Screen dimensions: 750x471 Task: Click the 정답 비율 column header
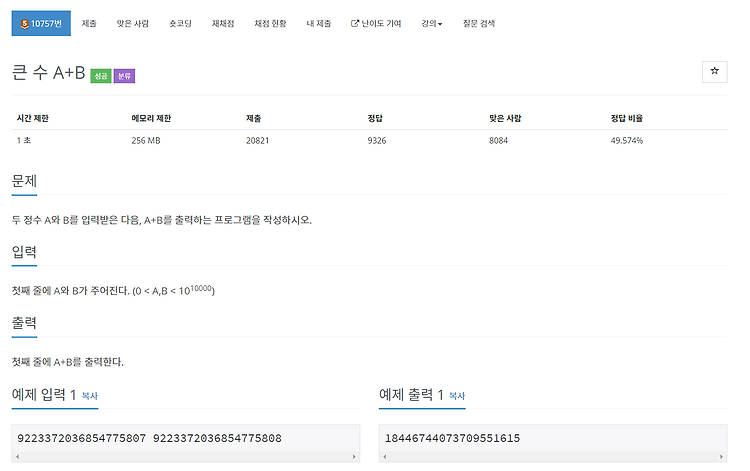(x=627, y=118)
